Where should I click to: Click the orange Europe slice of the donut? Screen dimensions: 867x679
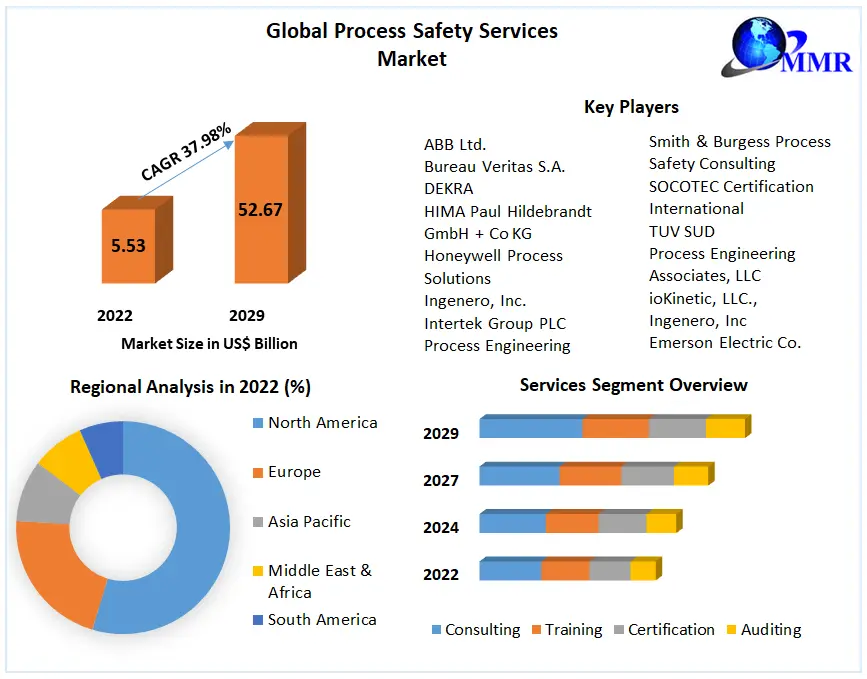click(55, 570)
